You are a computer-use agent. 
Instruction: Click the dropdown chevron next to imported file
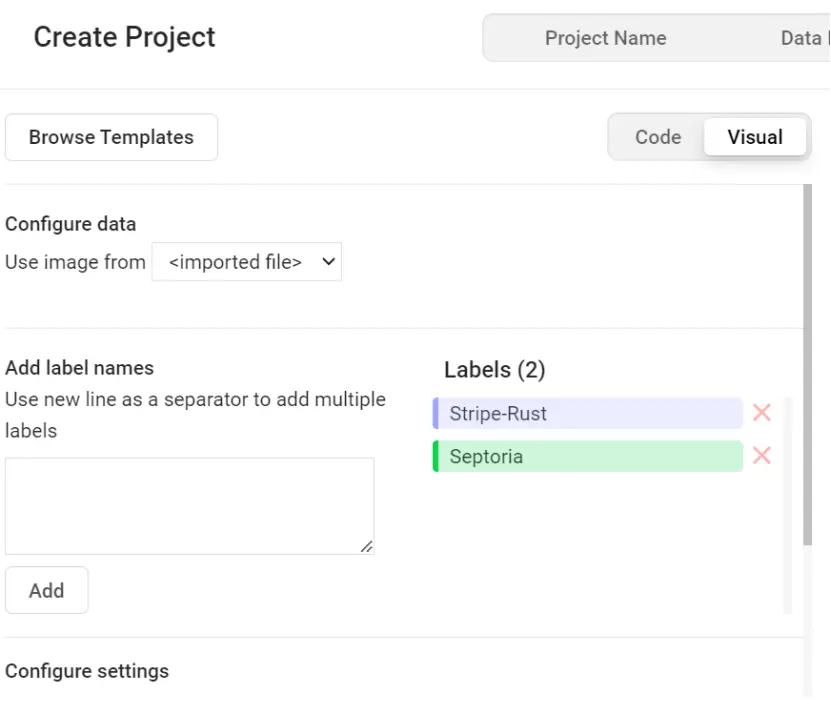pos(327,261)
